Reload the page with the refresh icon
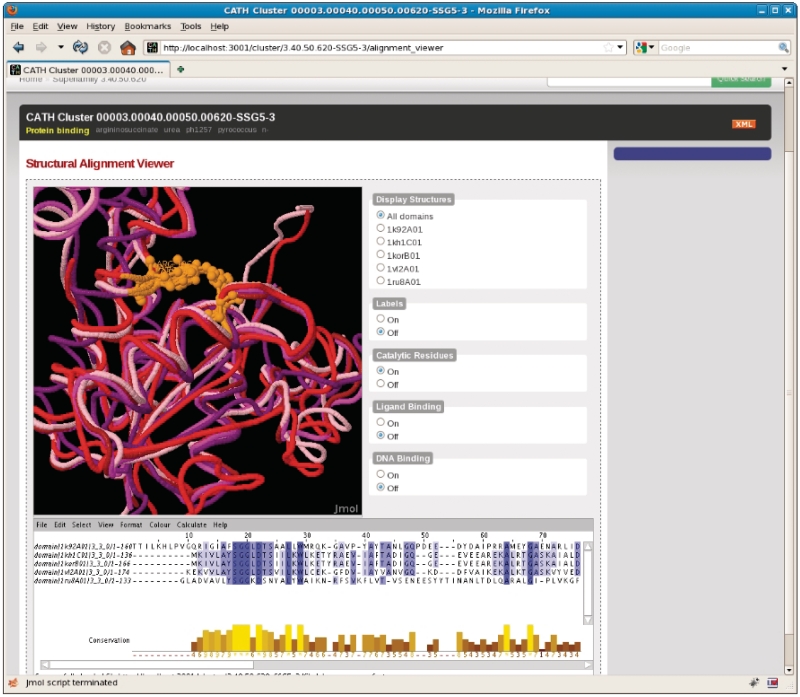This screenshot has width=800, height=697. pyautogui.click(x=80, y=47)
